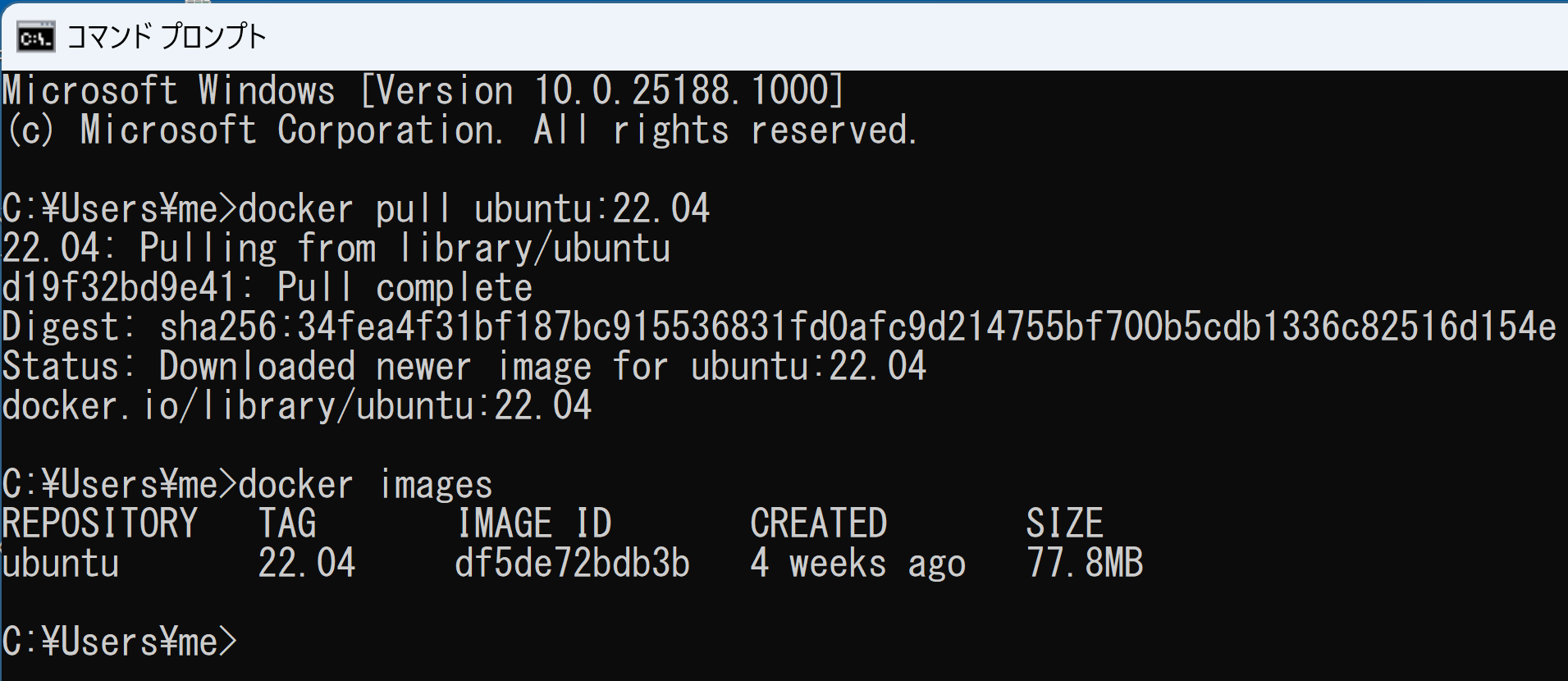This screenshot has height=681, width=1568.
Task: Click the REPOSITORY column header
Action: 100,523
